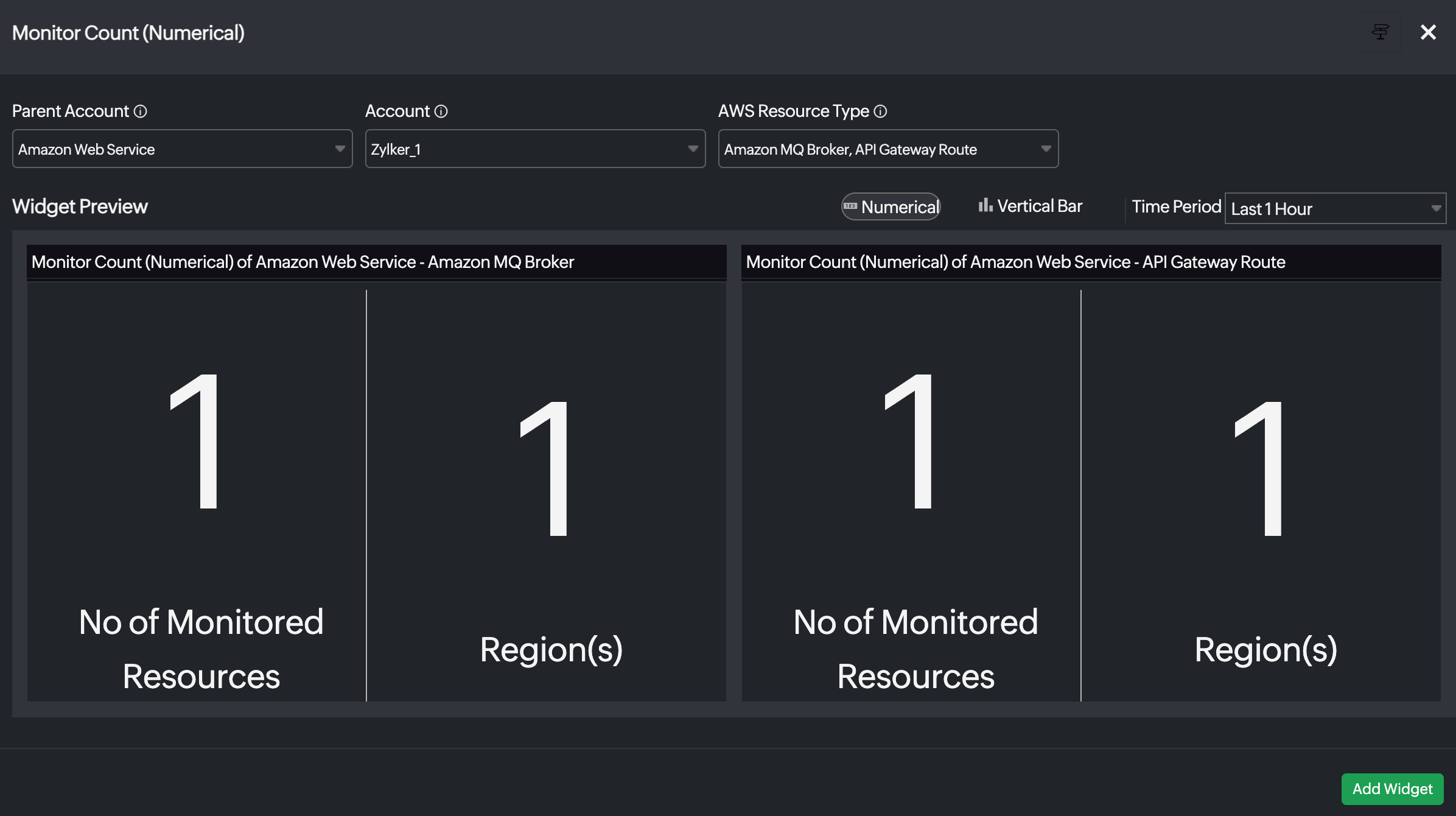Click the Add Widget button
The width and height of the screenshot is (1456, 816).
[x=1392, y=789]
